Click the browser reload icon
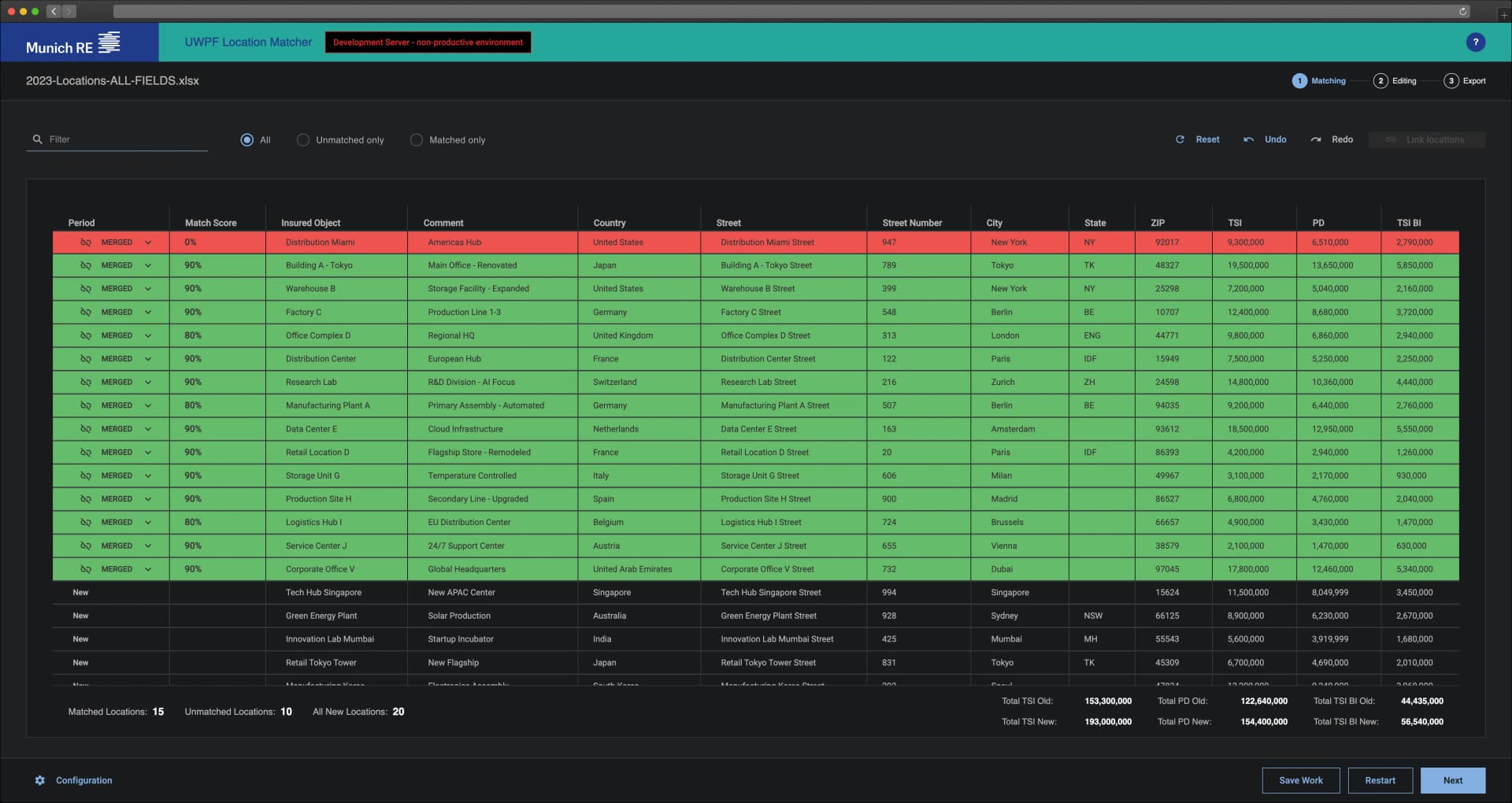Screen dimensions: 1512x803 click(1462, 12)
